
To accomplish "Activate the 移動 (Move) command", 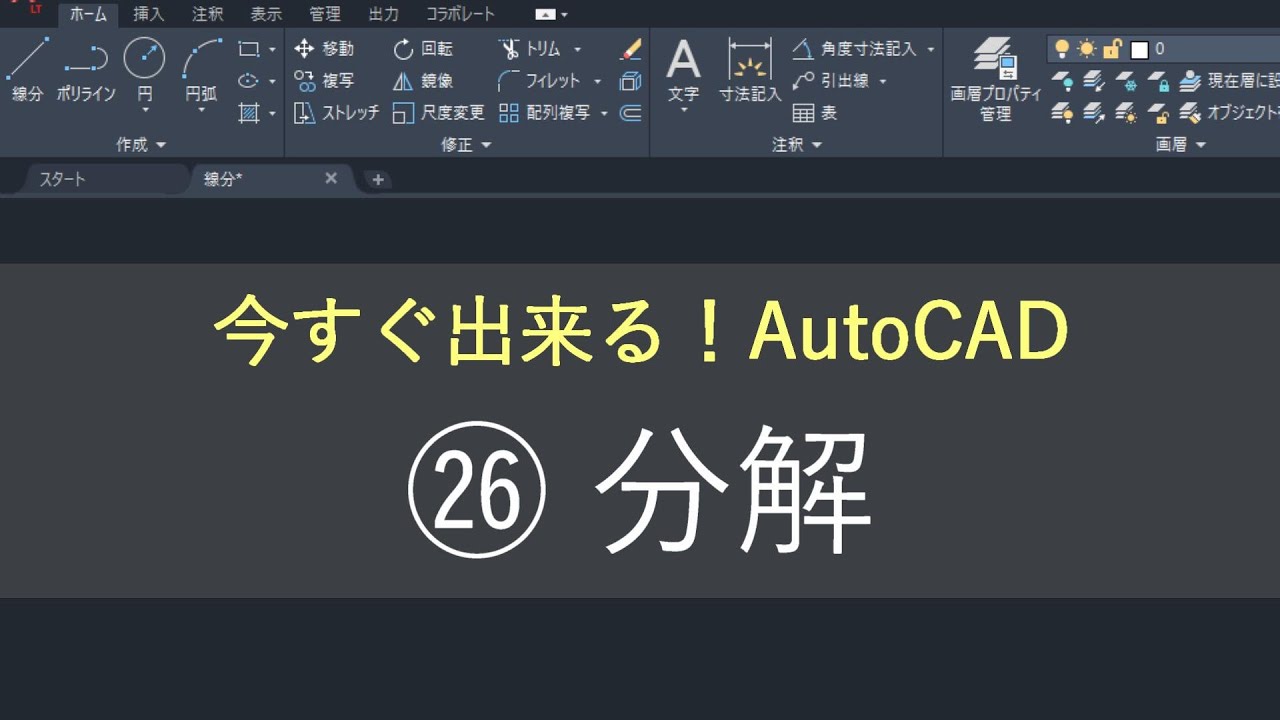I will (325, 48).
